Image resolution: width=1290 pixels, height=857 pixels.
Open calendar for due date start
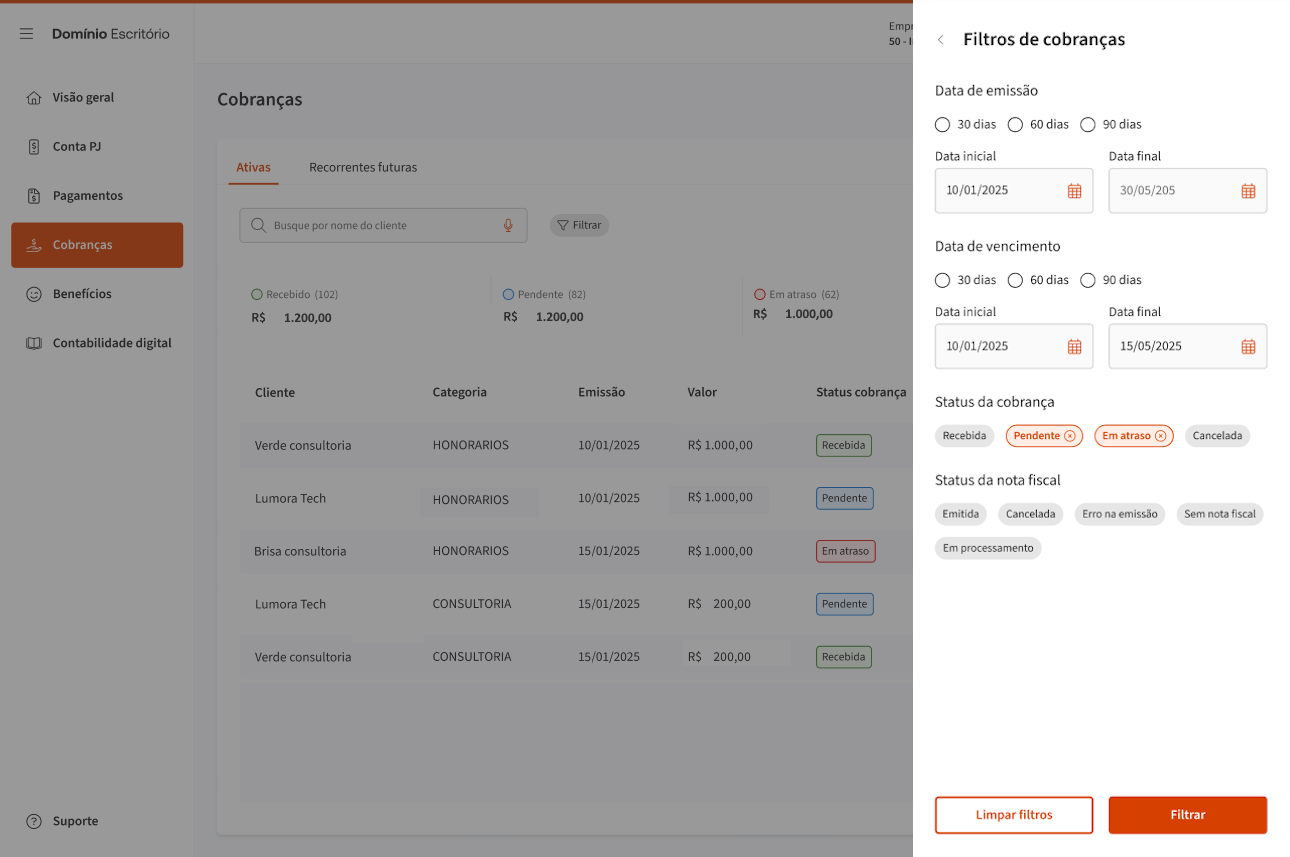coord(1074,347)
